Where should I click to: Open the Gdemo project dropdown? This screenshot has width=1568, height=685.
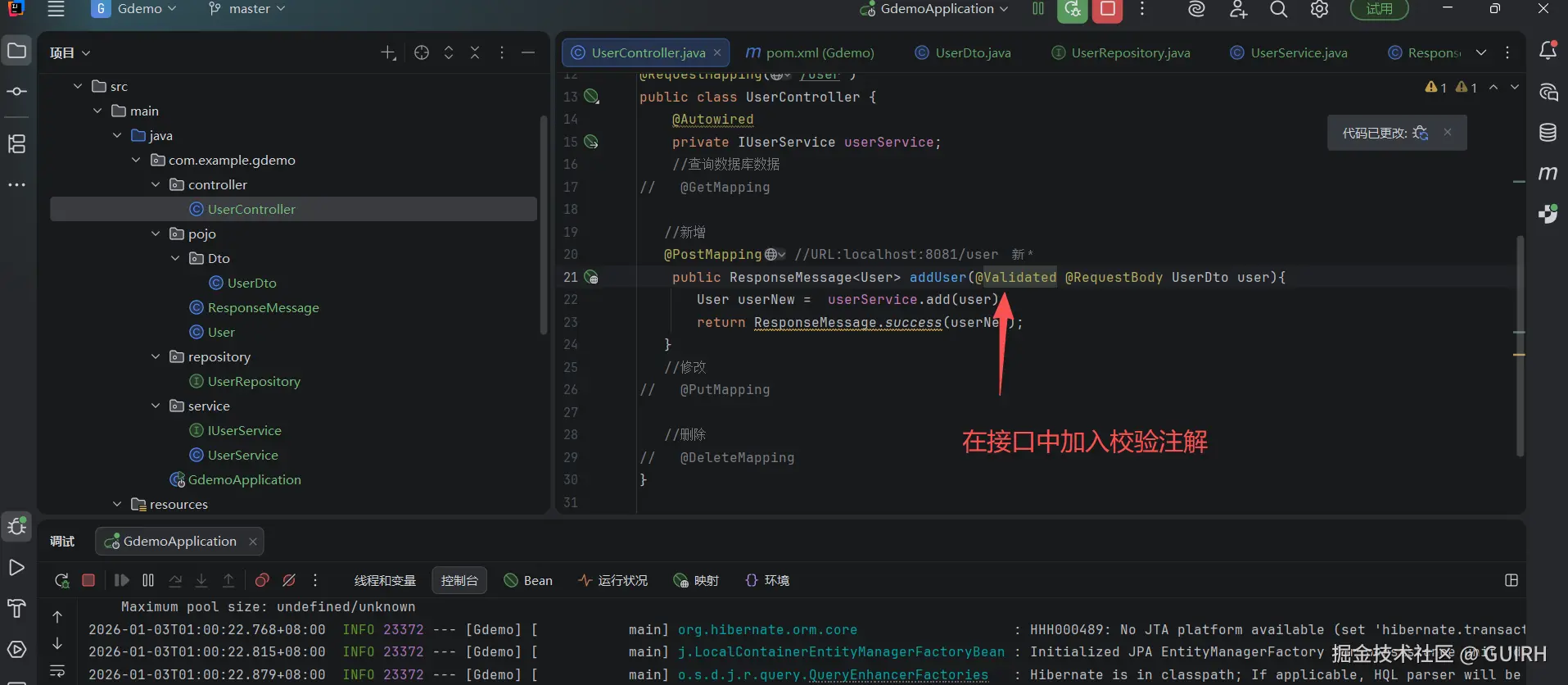pos(134,9)
